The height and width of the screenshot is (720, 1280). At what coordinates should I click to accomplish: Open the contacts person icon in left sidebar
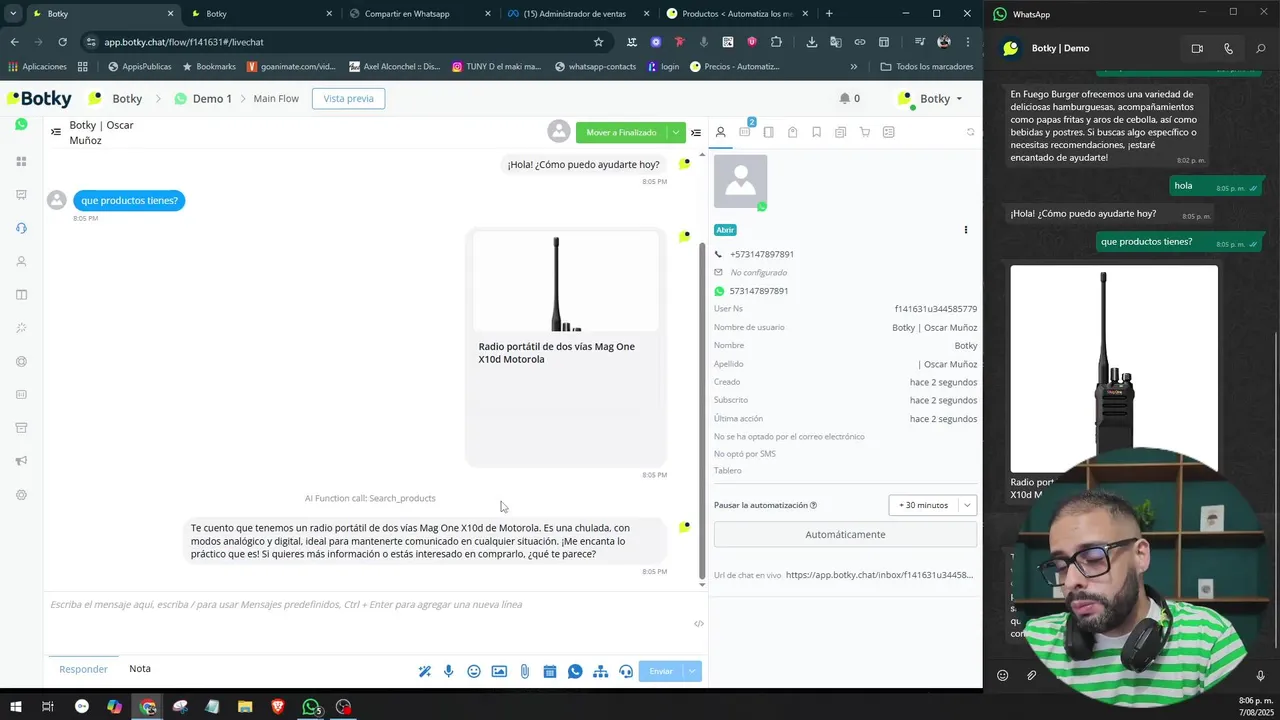point(21,261)
